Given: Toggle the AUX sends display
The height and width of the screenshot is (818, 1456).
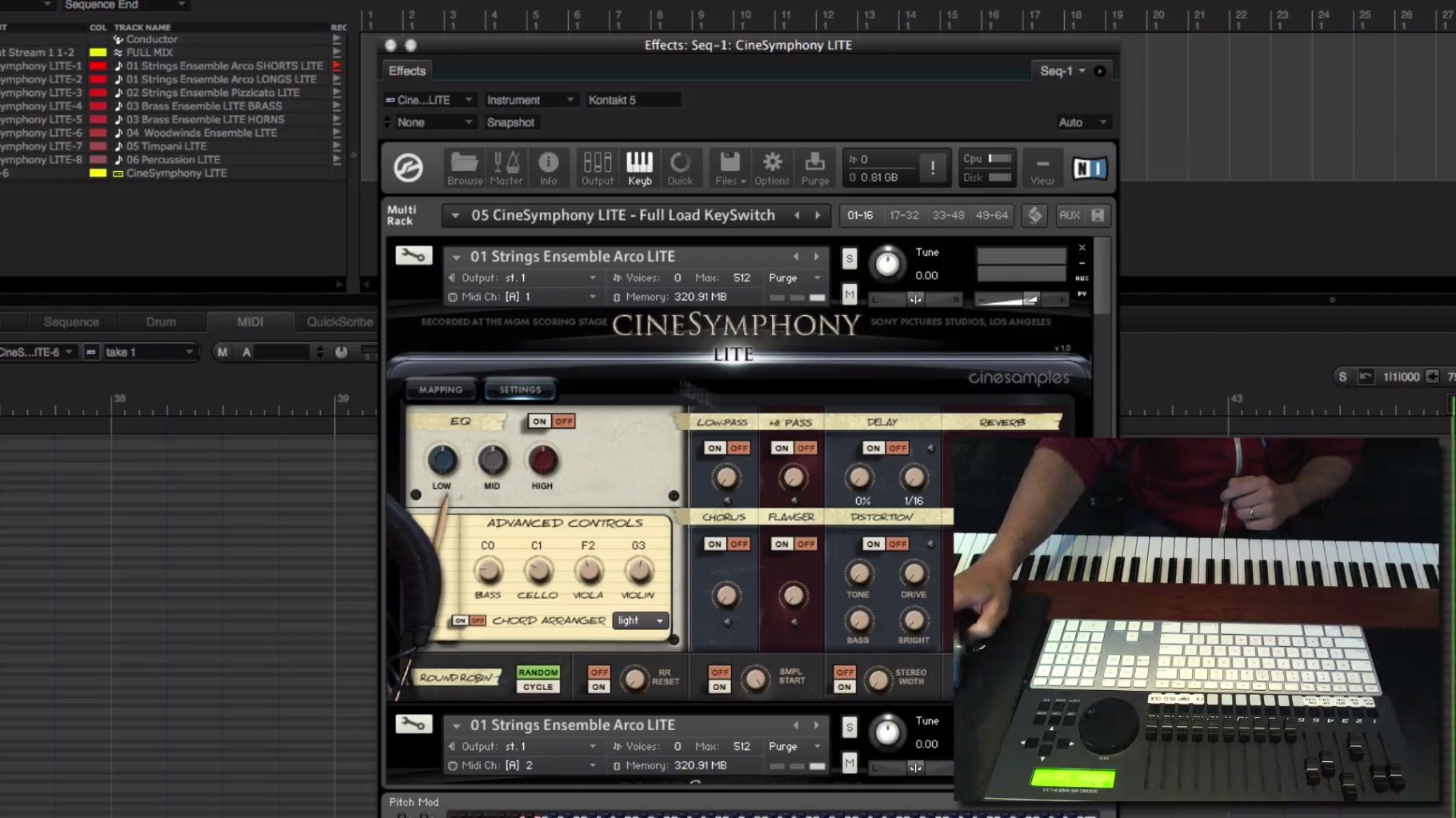Looking at the screenshot, I should 1070,215.
